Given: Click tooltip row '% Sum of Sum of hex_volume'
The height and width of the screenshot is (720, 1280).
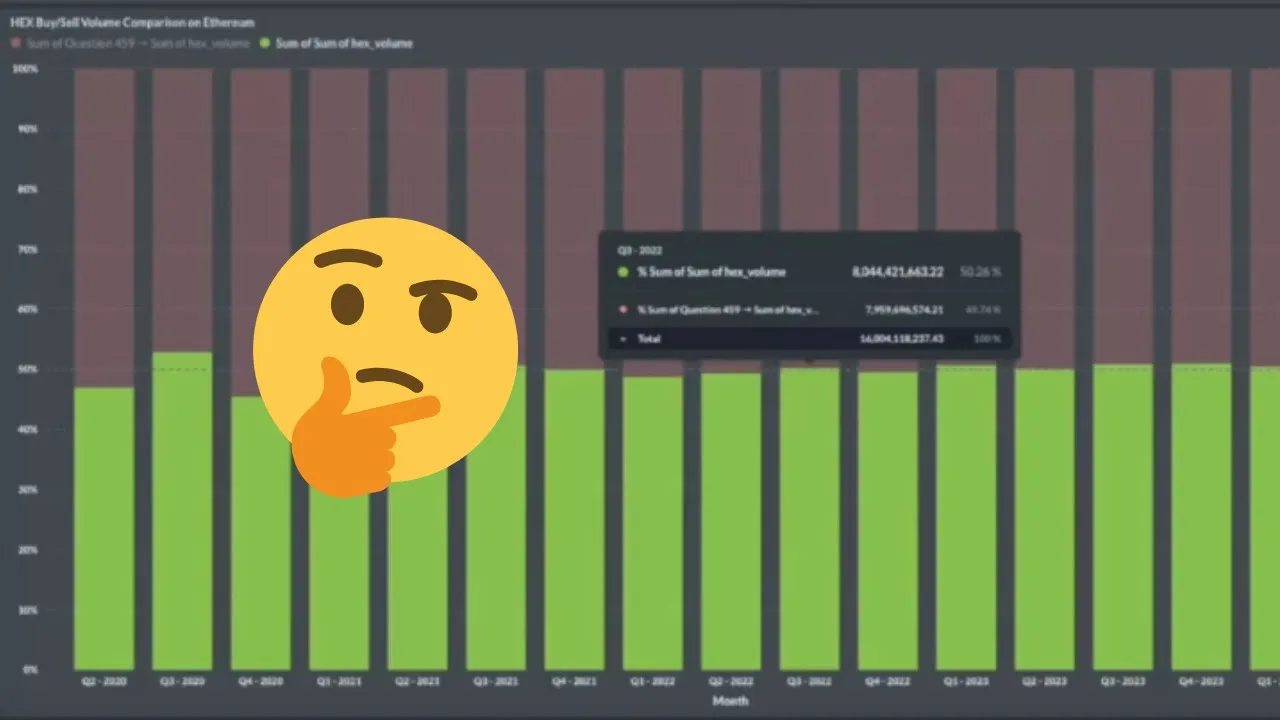Looking at the screenshot, I should coord(810,272).
